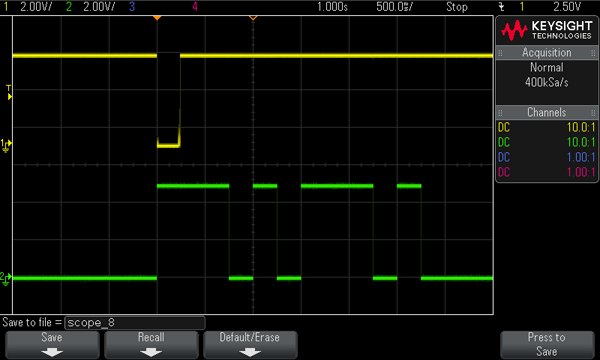Select channel 1 ground reference marker
This screenshot has width=600, height=360.
point(6,145)
